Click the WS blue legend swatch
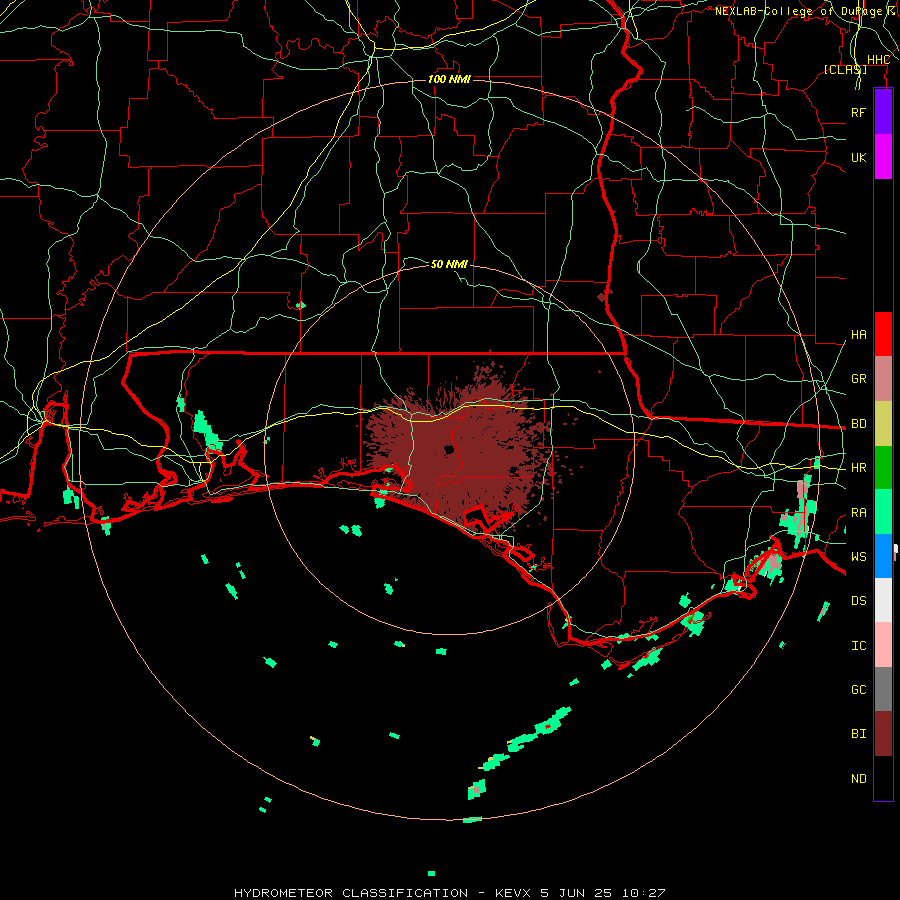This screenshot has width=900, height=900. [883, 556]
